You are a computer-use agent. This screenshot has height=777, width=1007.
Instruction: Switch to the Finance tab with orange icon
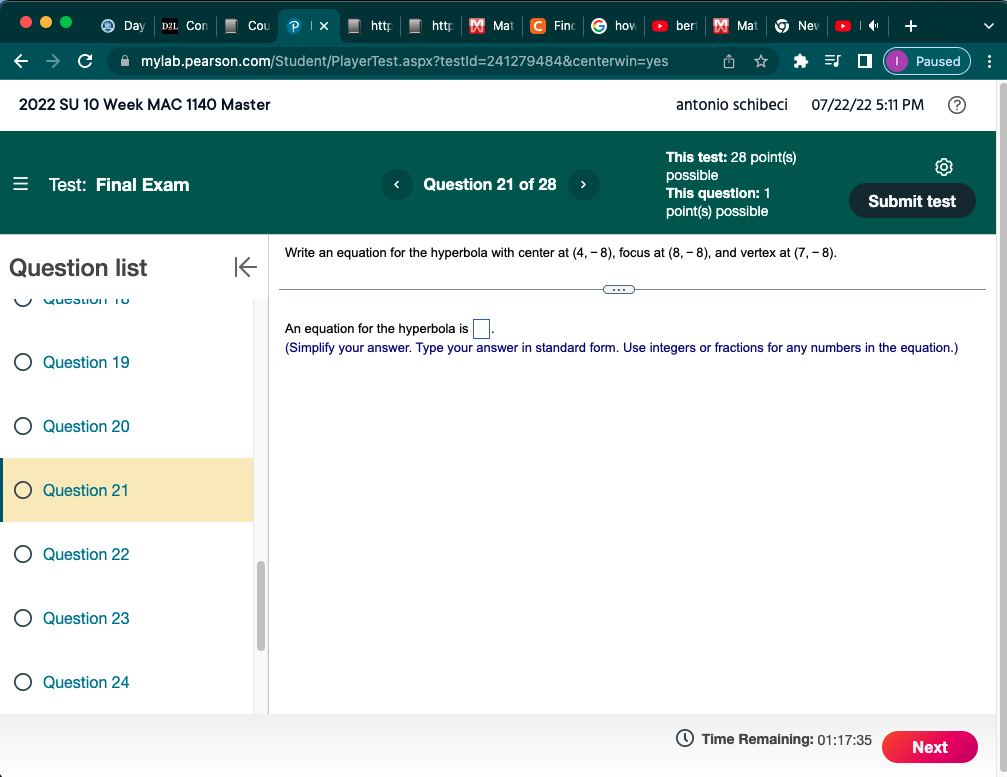[x=552, y=26]
